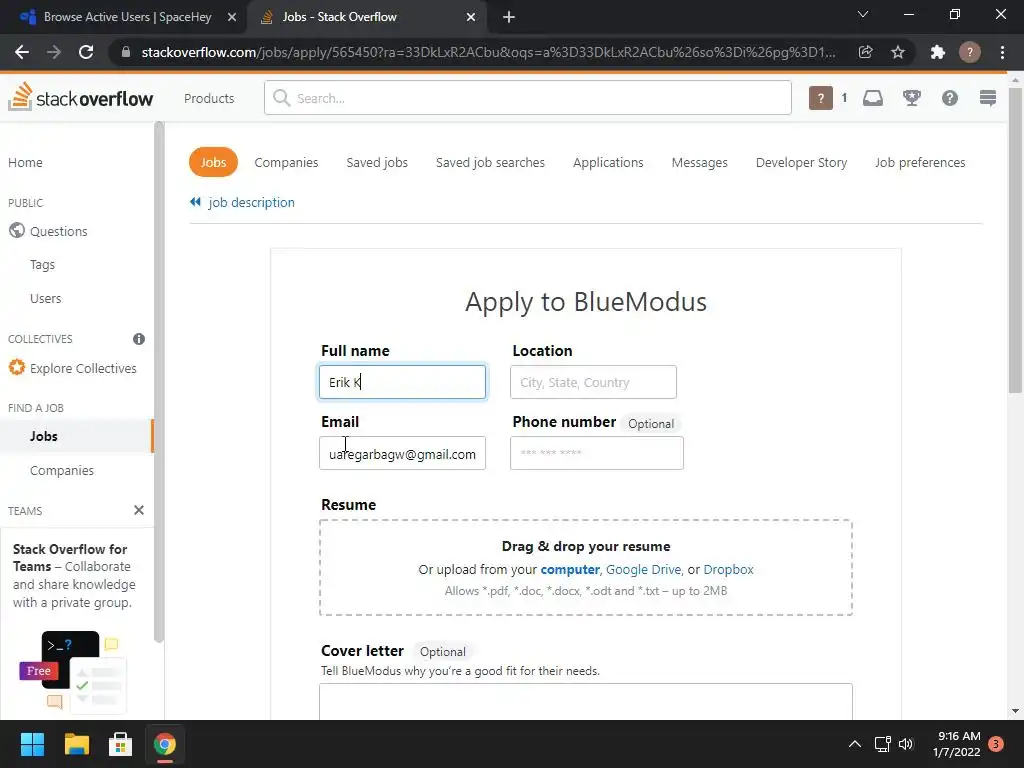Image resolution: width=1024 pixels, height=768 pixels.
Task: Open the Messages tab
Action: point(699,162)
